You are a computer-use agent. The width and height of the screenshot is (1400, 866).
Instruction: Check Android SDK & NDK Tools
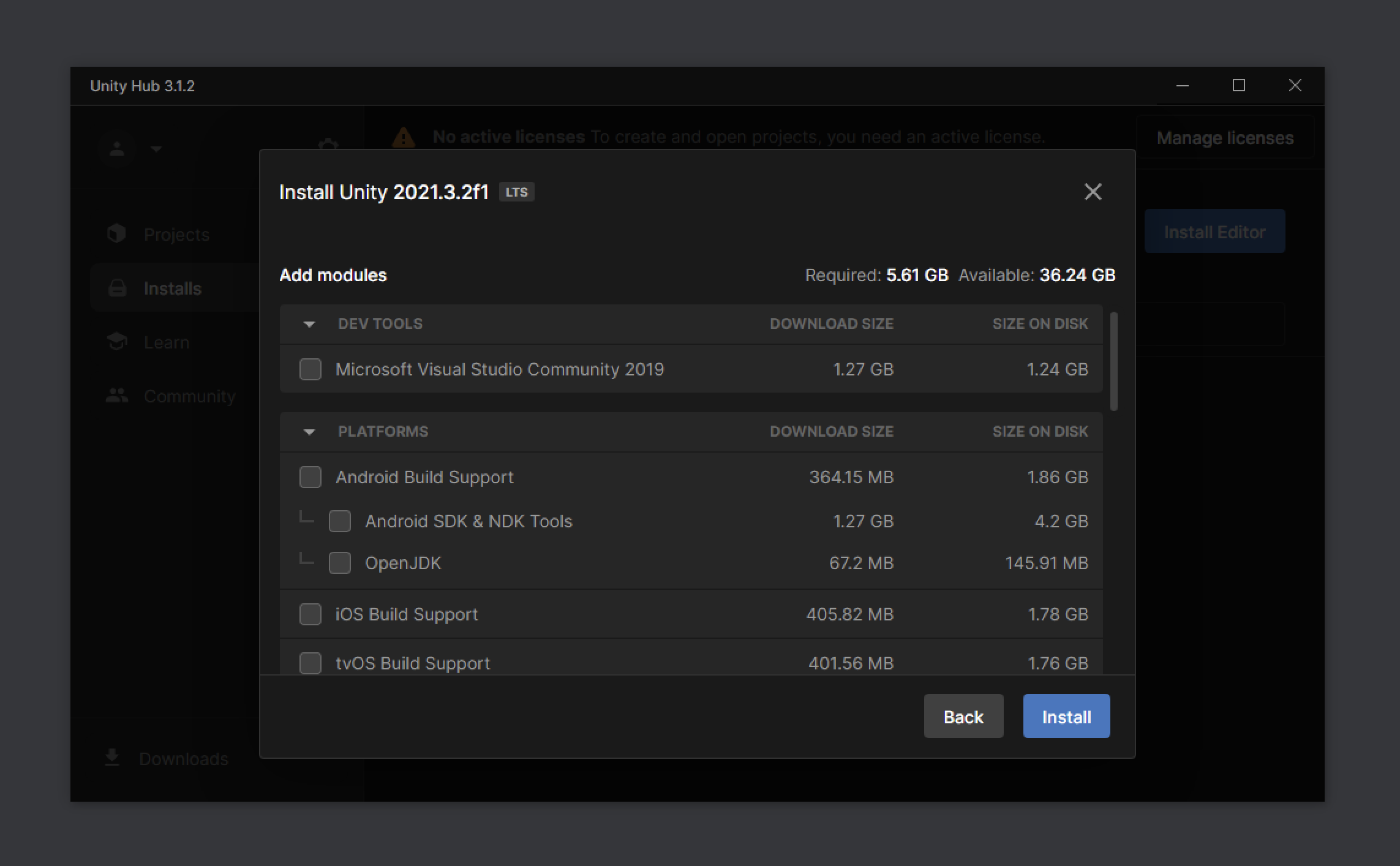click(x=340, y=521)
